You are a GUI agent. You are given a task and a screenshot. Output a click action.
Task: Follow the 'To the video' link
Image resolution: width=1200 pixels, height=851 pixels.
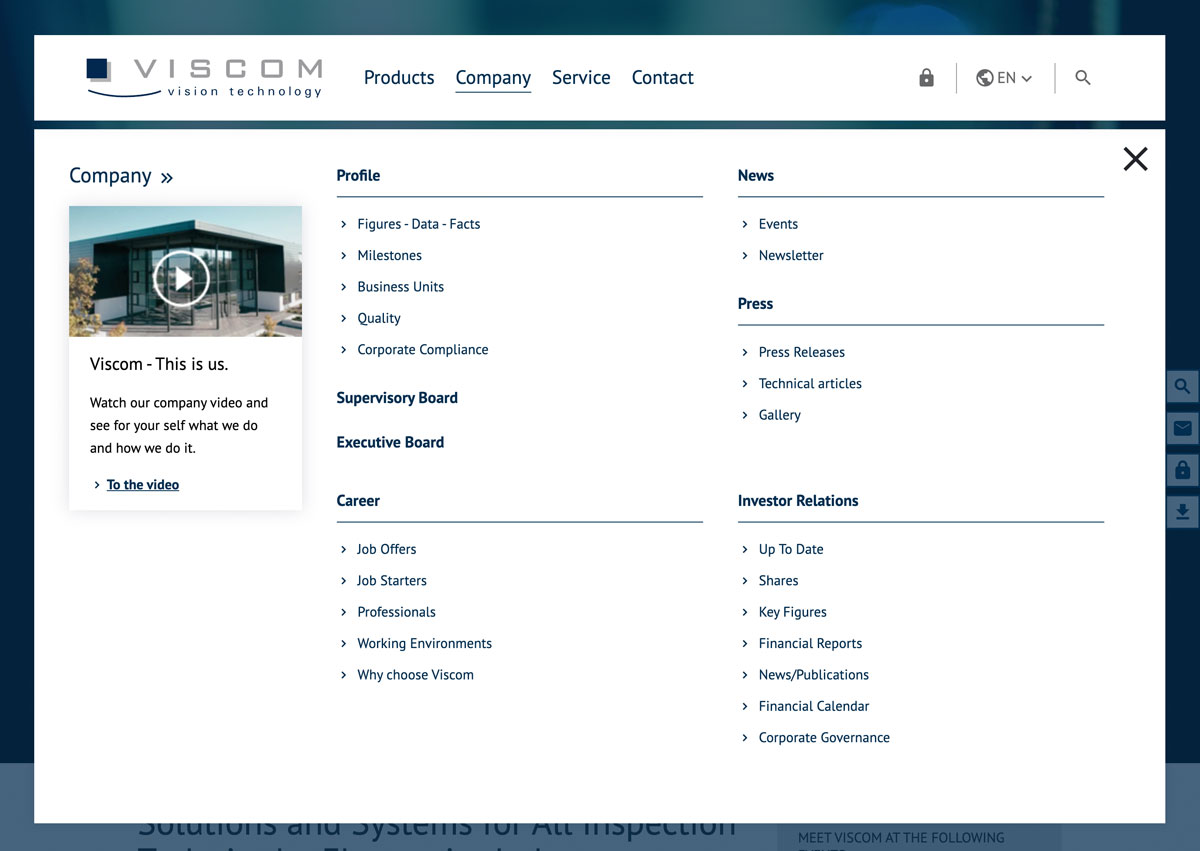pos(143,485)
